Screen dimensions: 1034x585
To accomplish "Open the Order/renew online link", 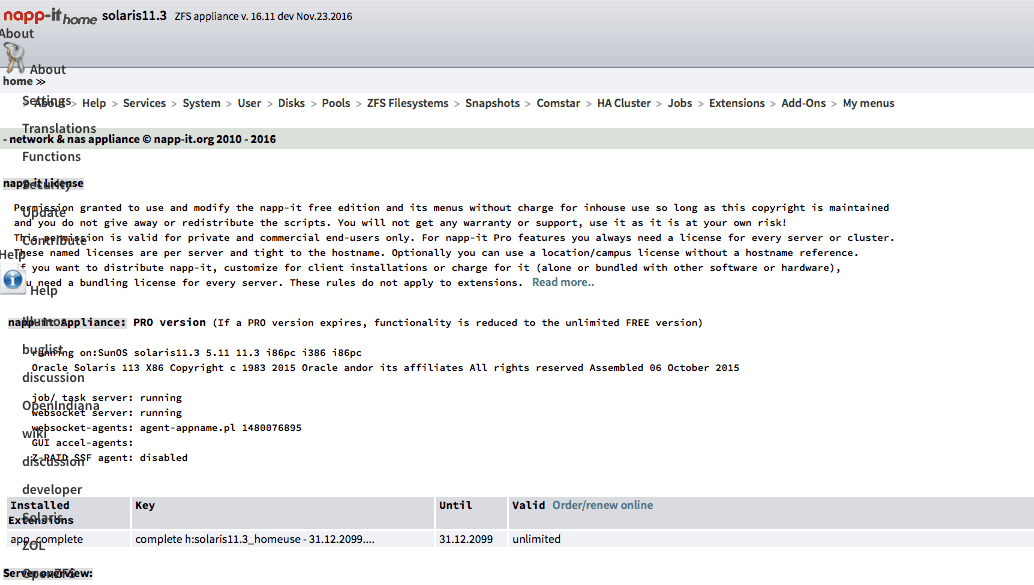I will [603, 505].
